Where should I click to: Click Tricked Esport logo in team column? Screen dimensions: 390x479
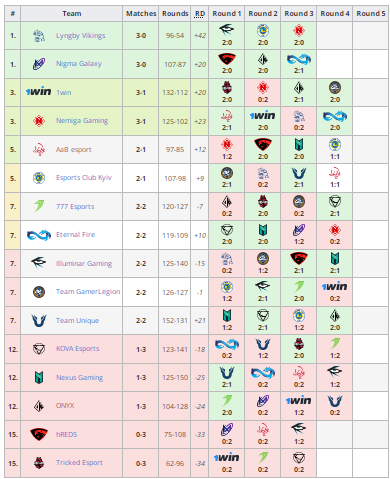pos(39,463)
